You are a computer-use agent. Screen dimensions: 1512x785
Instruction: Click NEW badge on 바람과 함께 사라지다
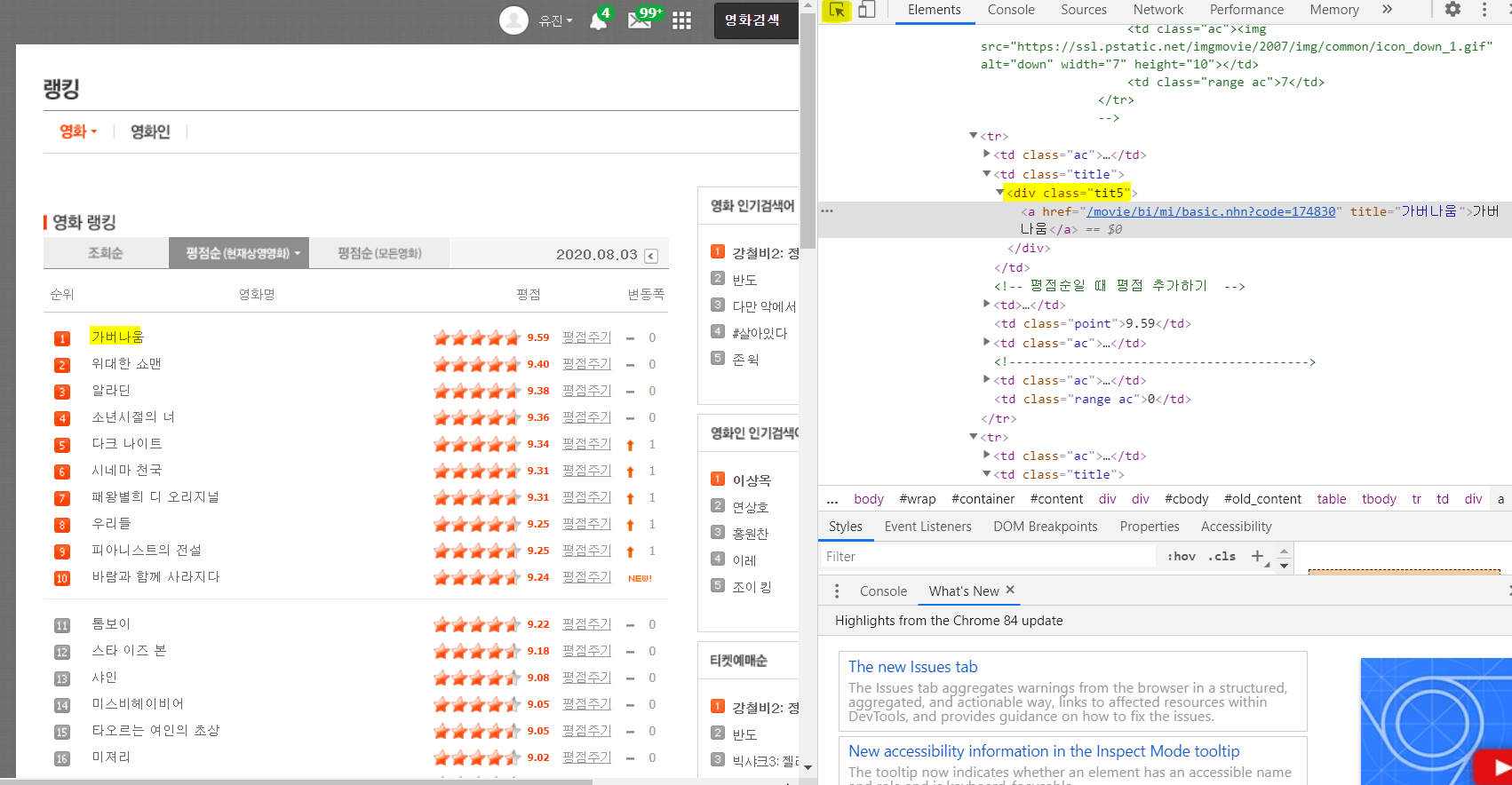click(640, 578)
